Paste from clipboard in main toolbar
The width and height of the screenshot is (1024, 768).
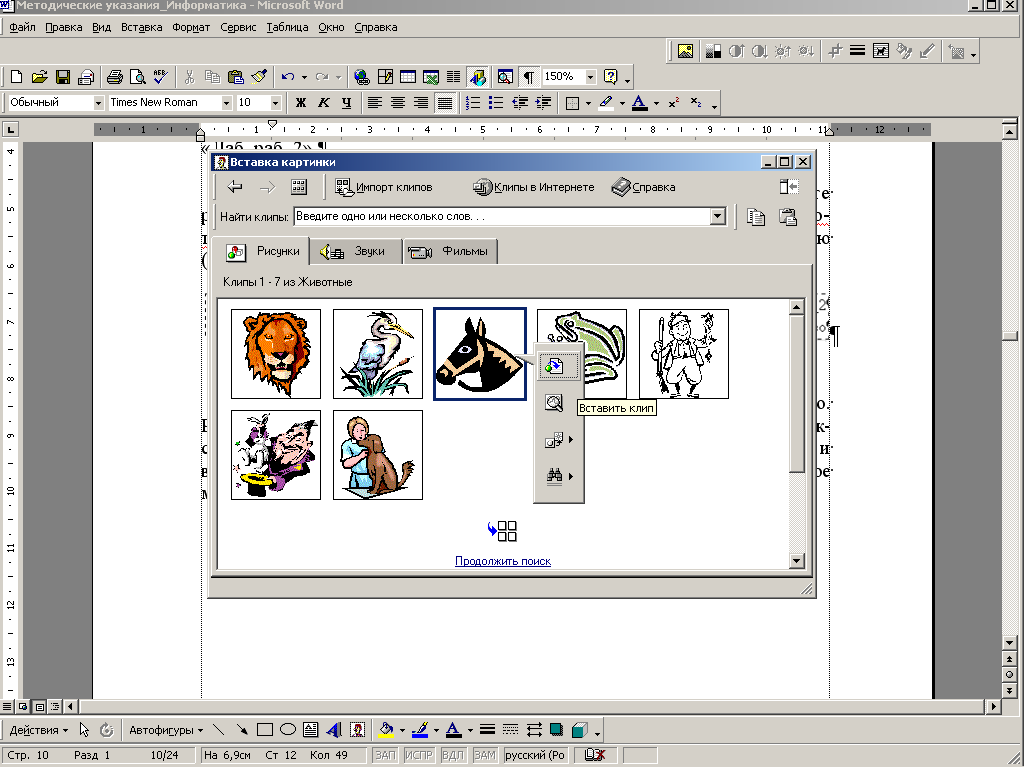[x=236, y=77]
